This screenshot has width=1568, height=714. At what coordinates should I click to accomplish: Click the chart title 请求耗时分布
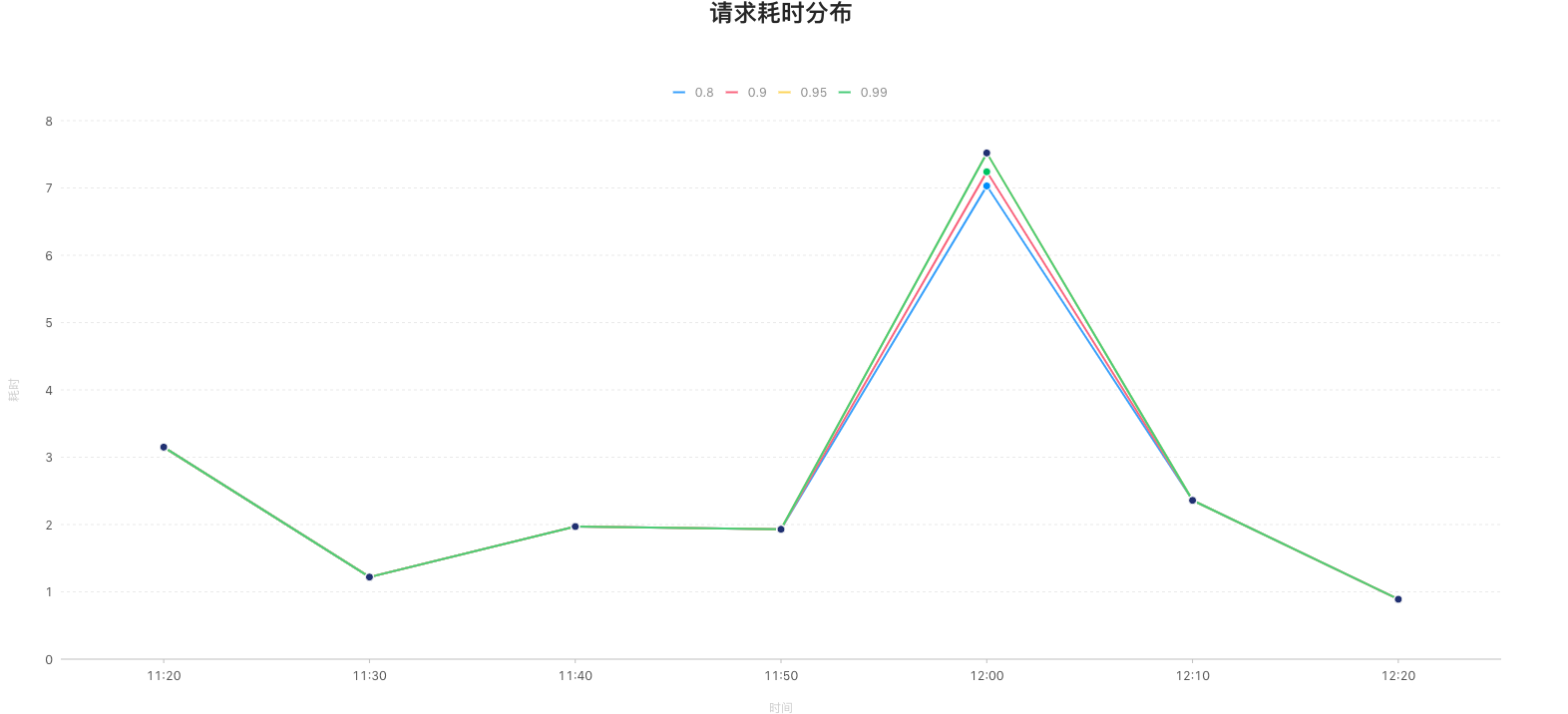point(781,13)
